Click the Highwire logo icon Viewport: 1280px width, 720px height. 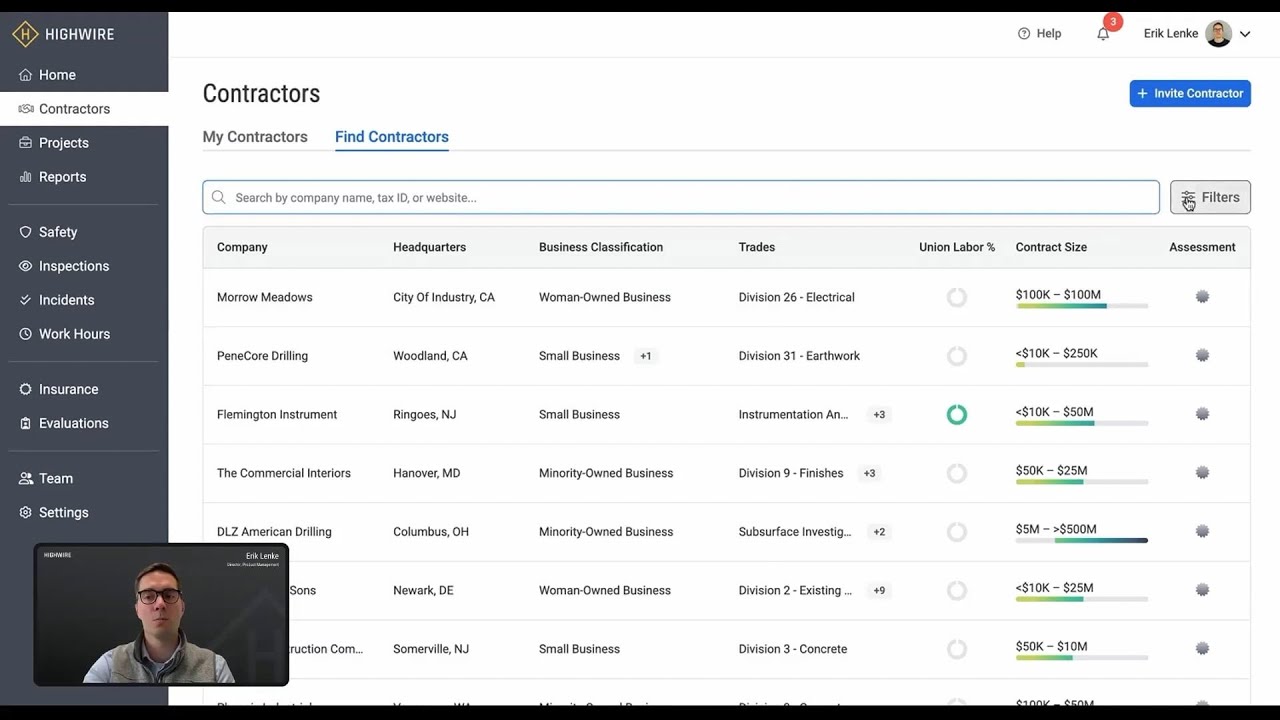coord(25,34)
